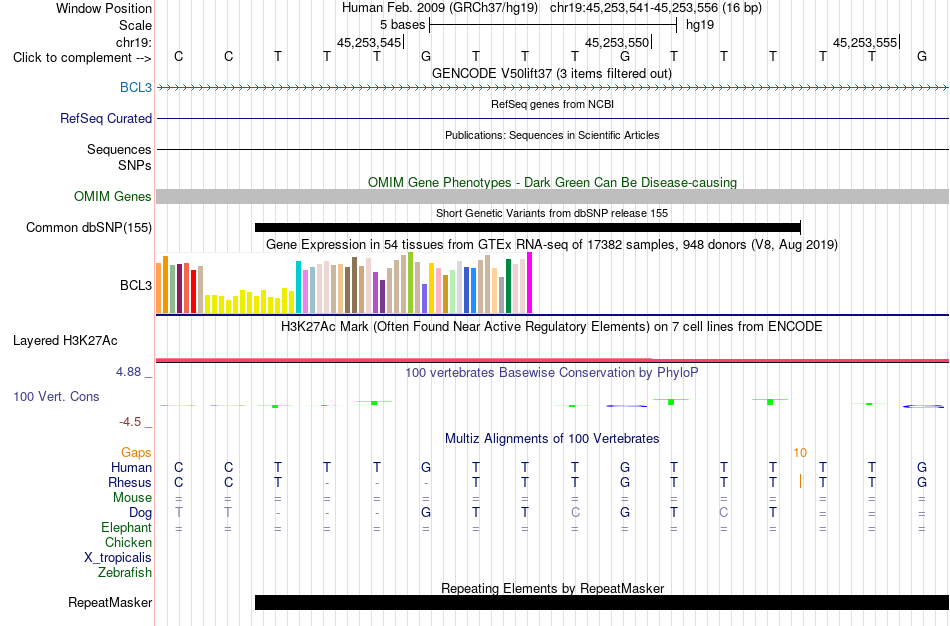Click 'Repeating Elements by RepeatMasker' title
This screenshot has width=950, height=626.
pyautogui.click(x=553, y=588)
